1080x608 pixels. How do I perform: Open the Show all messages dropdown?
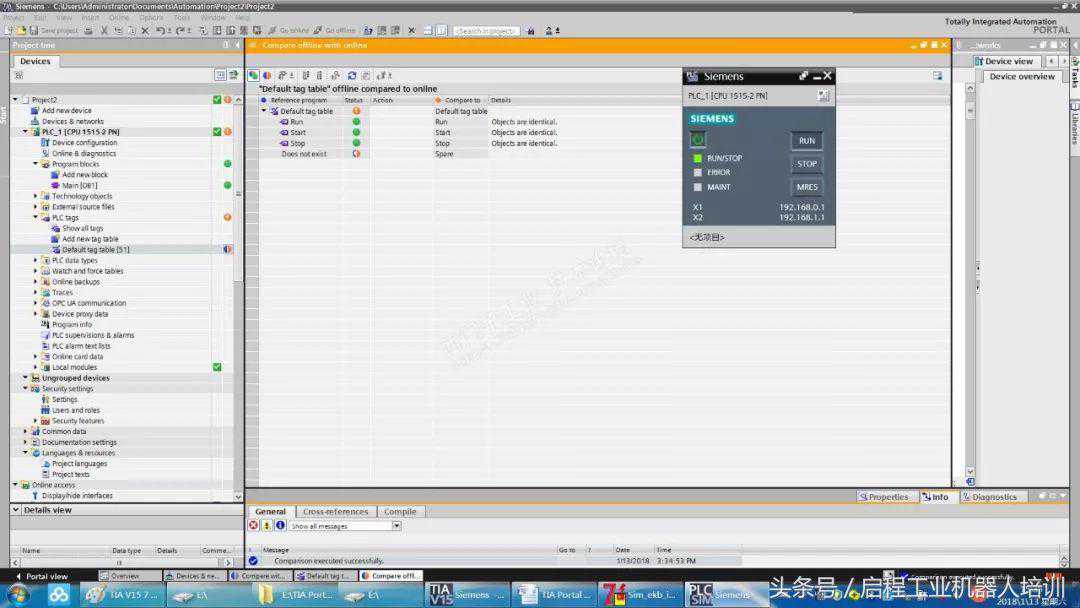tap(396, 526)
